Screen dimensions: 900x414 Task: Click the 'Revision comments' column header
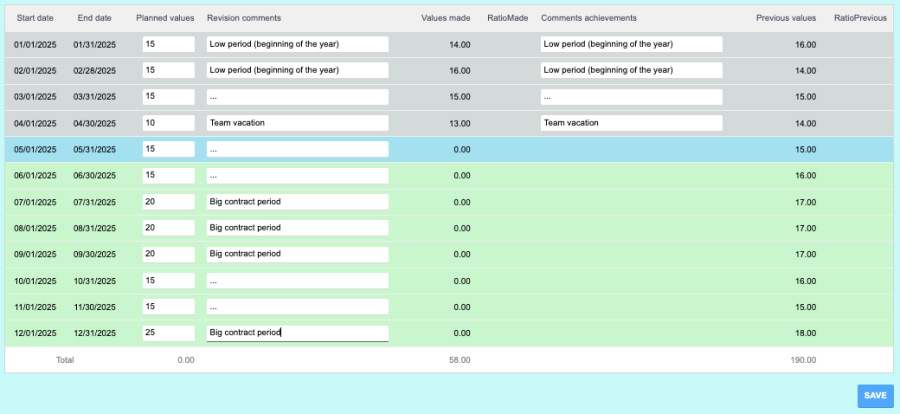[244, 18]
